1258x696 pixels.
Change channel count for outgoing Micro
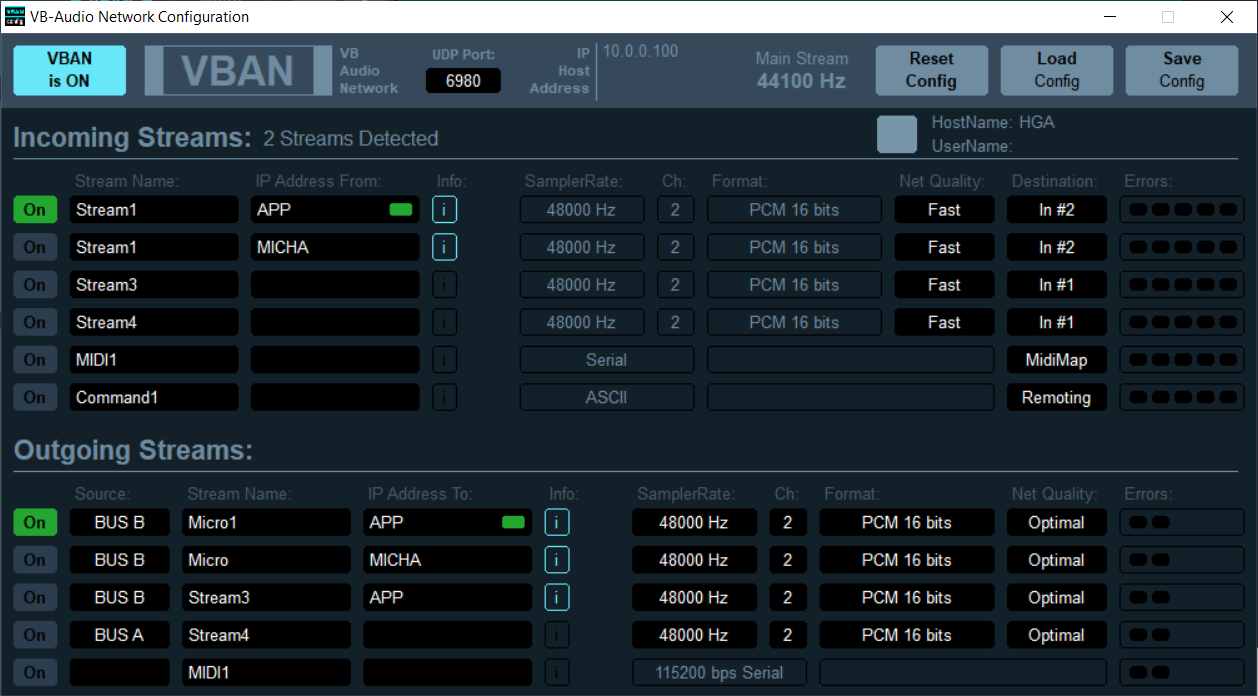tap(788, 560)
